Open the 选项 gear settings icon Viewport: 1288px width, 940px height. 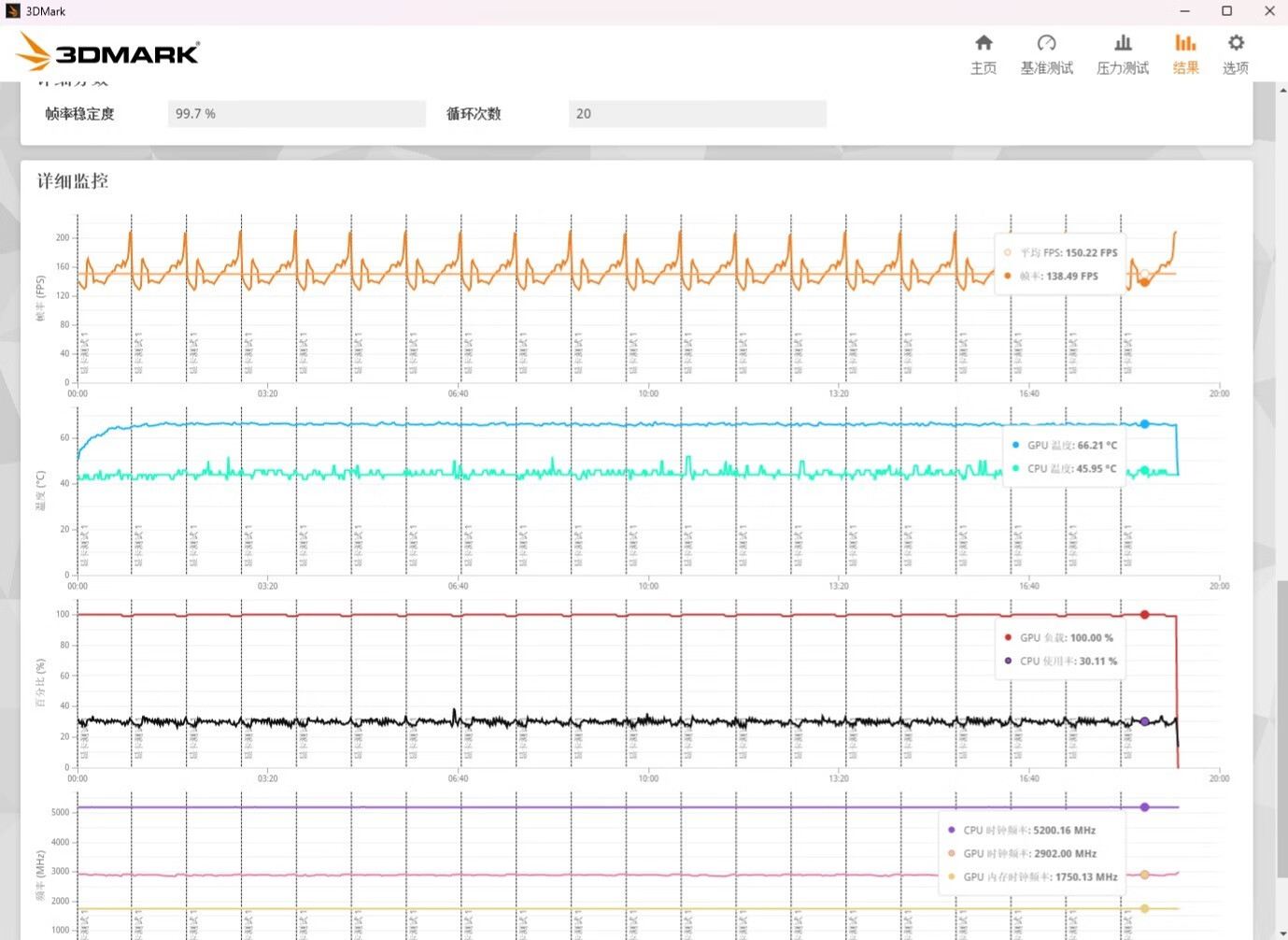[x=1236, y=43]
